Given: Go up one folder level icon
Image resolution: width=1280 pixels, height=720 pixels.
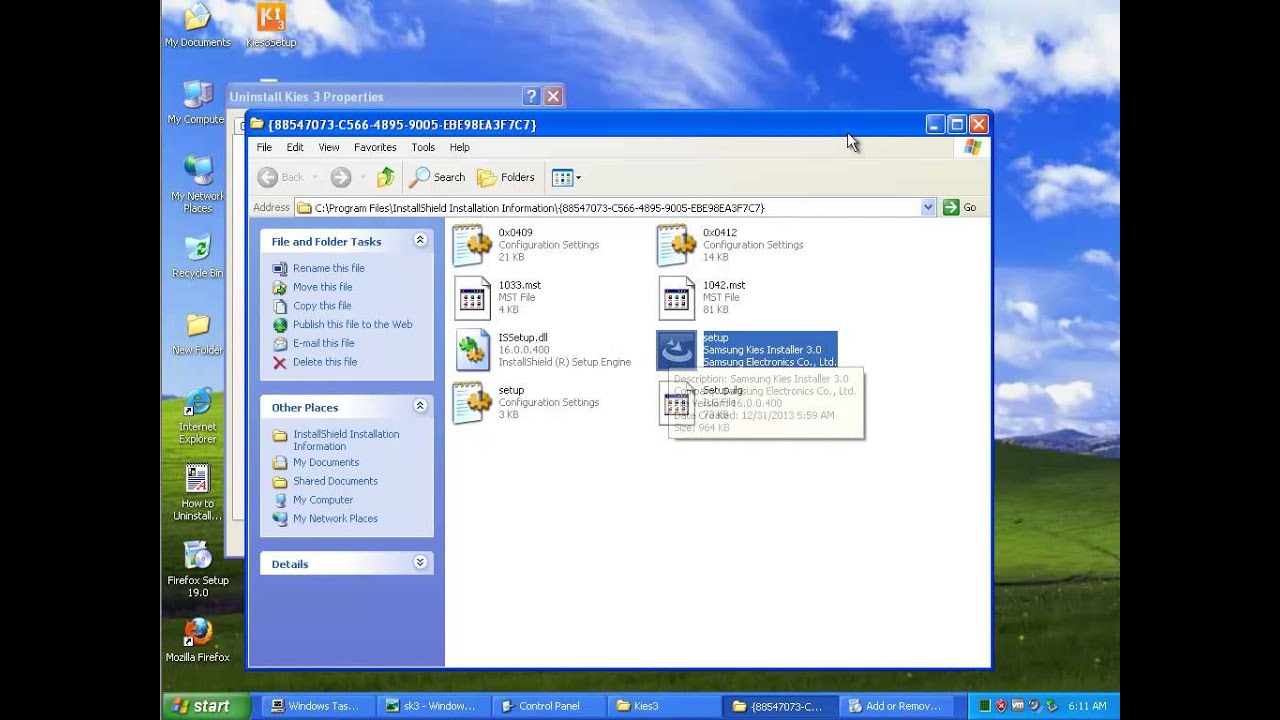Looking at the screenshot, I should [x=386, y=177].
